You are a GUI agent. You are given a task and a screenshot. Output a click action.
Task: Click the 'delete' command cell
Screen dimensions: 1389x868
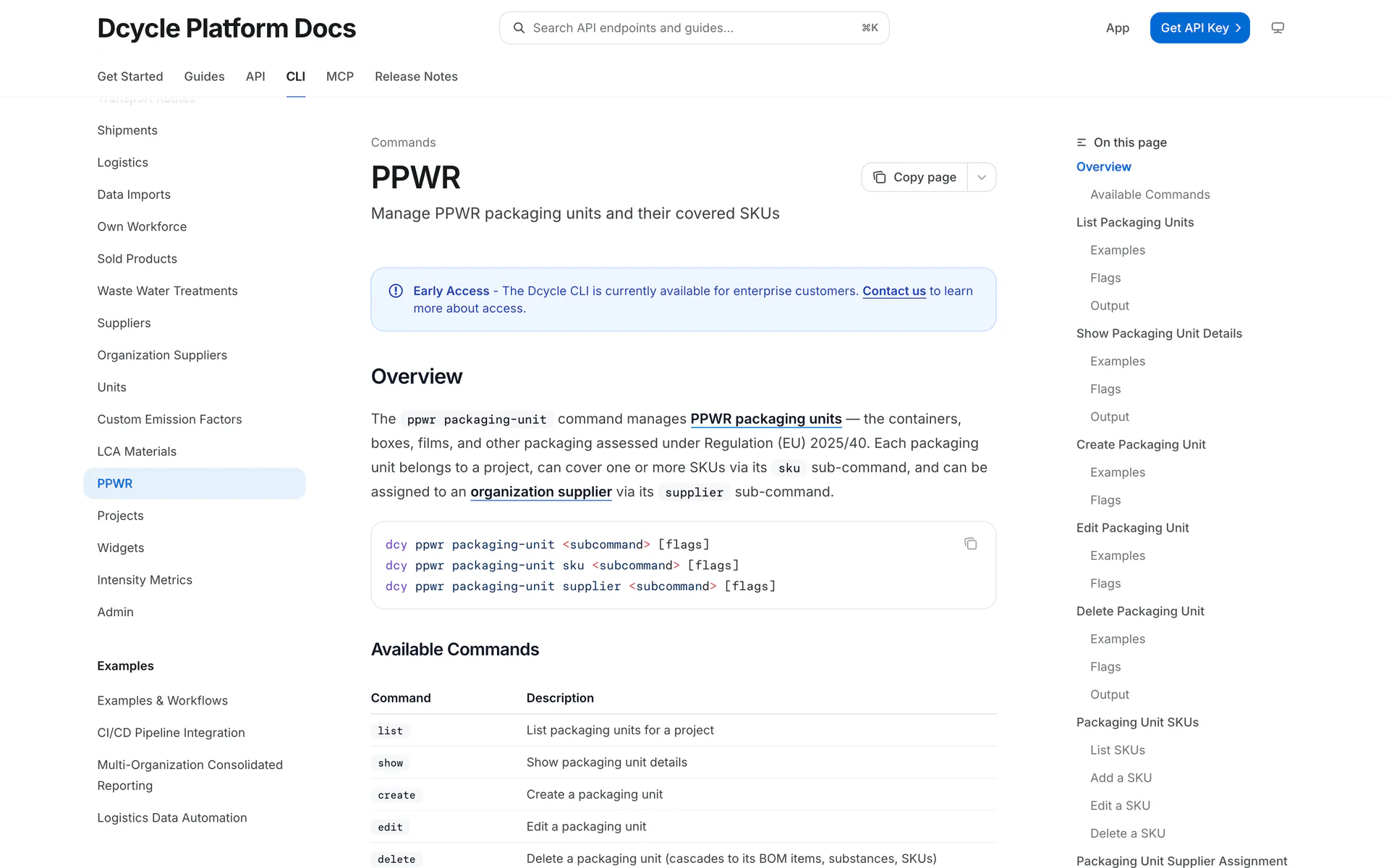(396, 859)
